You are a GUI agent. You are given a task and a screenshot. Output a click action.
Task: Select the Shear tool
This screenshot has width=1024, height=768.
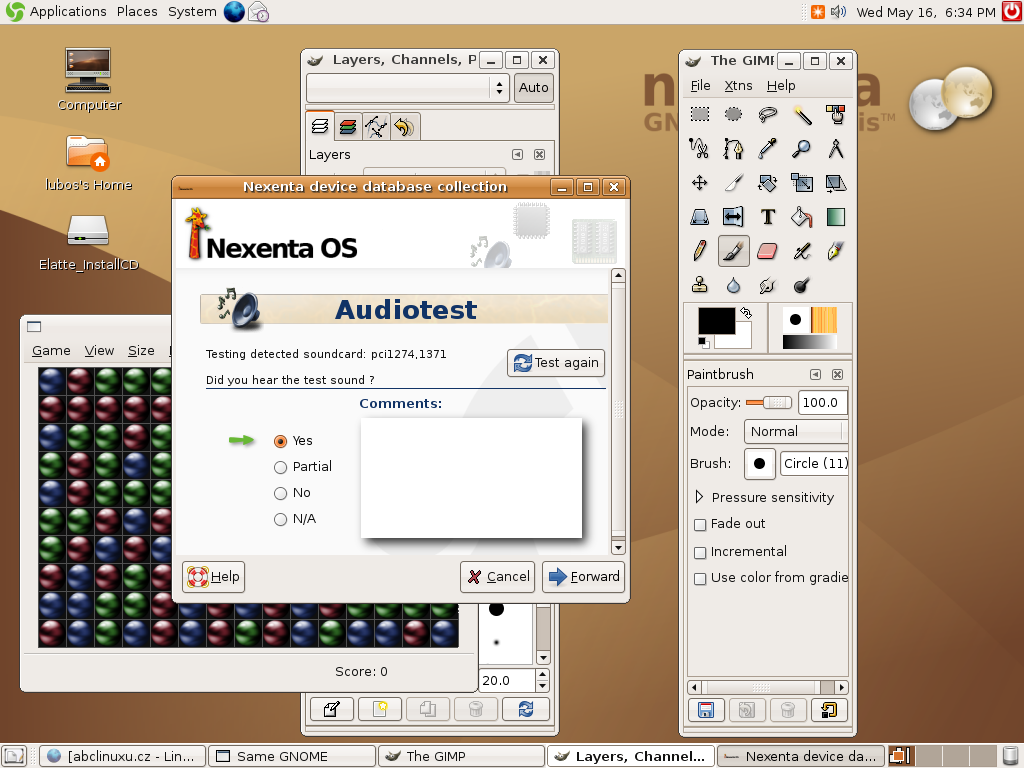(x=836, y=183)
